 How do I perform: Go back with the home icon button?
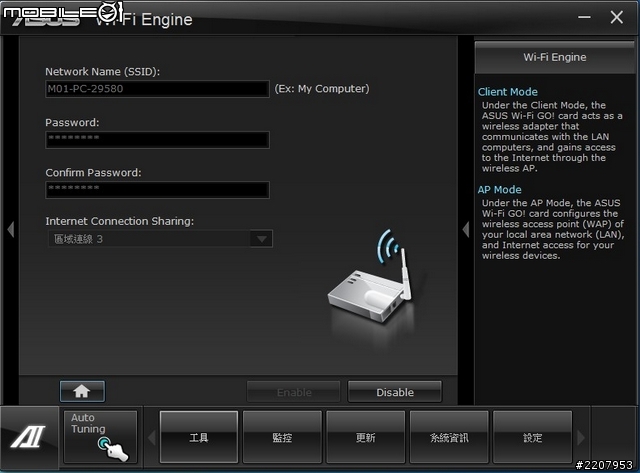(82, 391)
